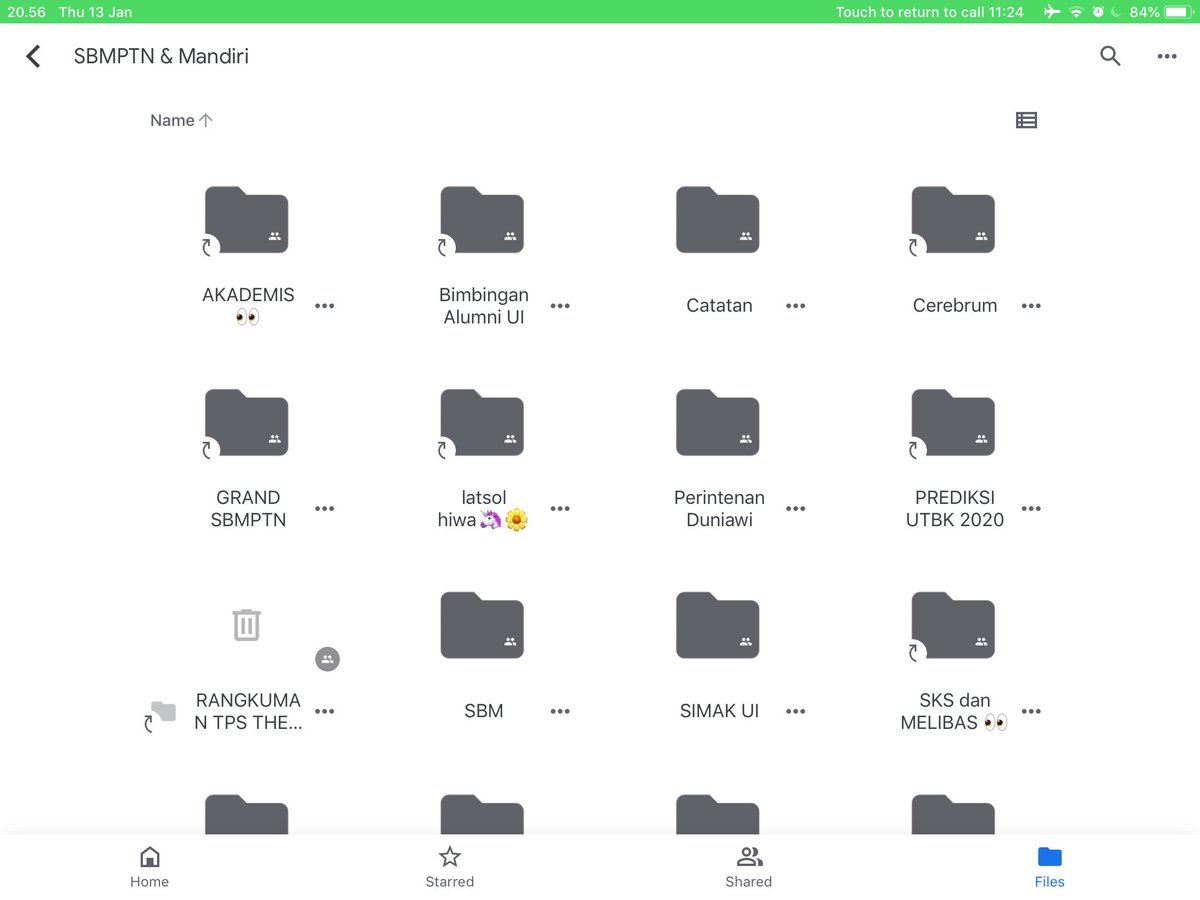
Task: Open more options for Perintenan Duniawi
Action: [796, 509]
